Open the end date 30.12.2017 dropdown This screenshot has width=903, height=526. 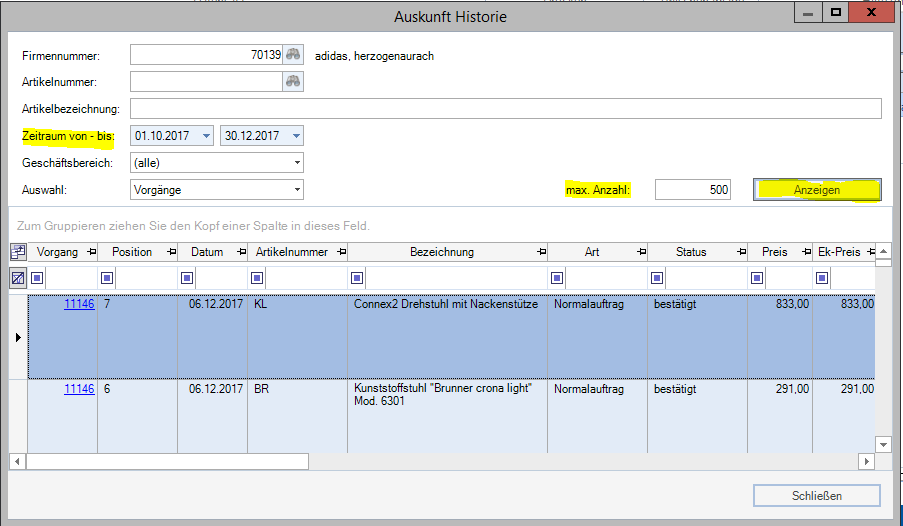pyautogui.click(x=296, y=136)
